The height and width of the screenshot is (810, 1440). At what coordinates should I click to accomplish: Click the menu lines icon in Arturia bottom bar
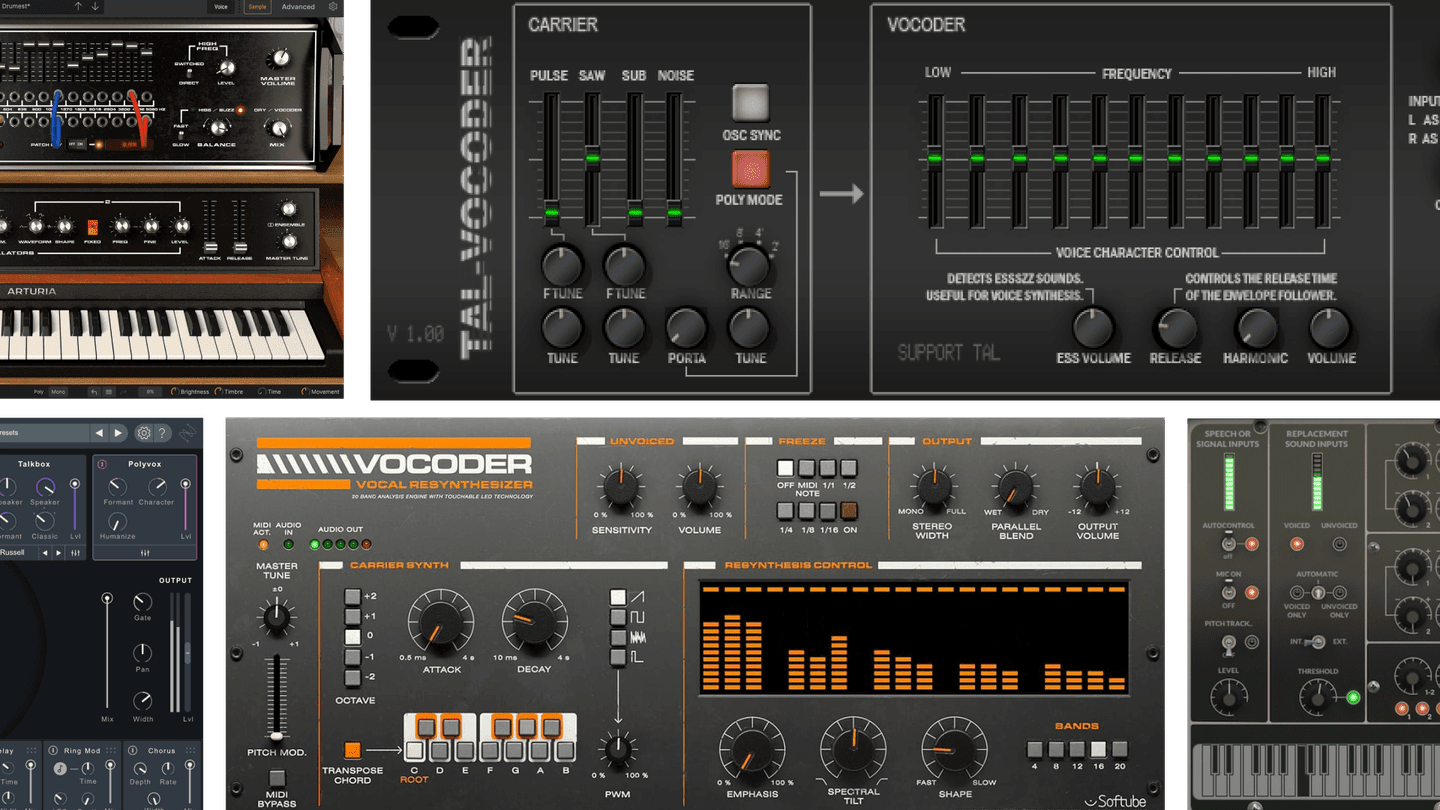click(109, 392)
